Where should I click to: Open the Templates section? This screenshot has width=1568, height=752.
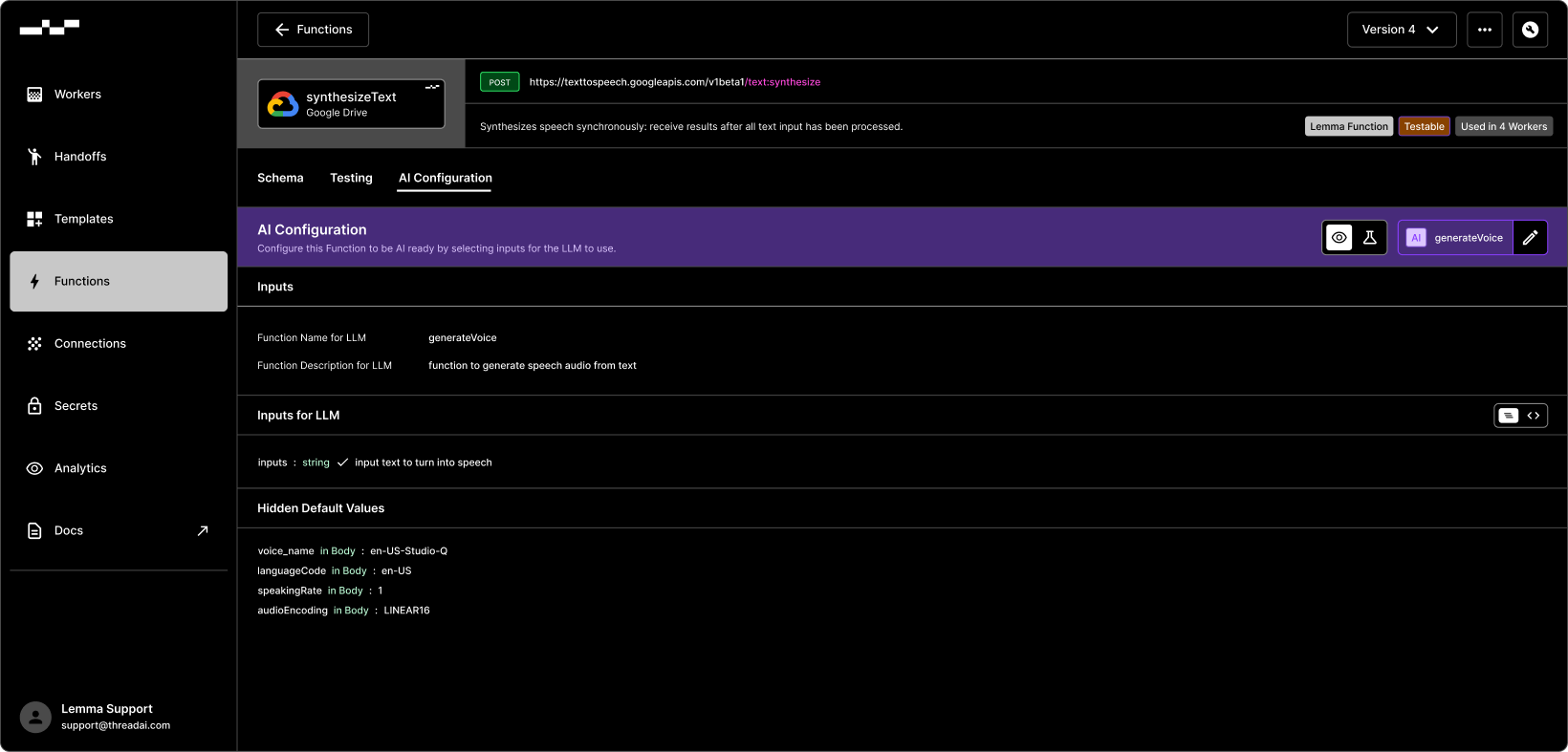119,219
